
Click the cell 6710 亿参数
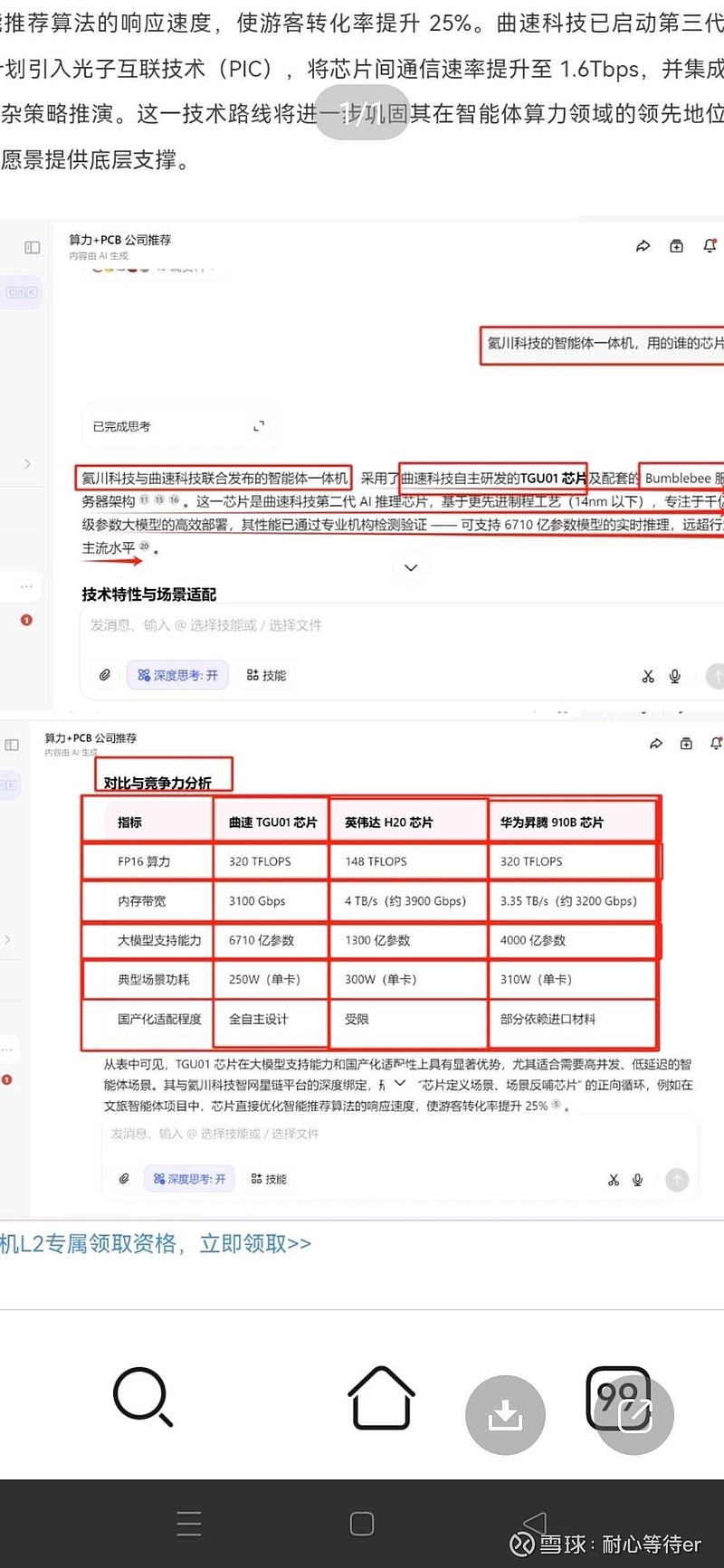tap(262, 940)
